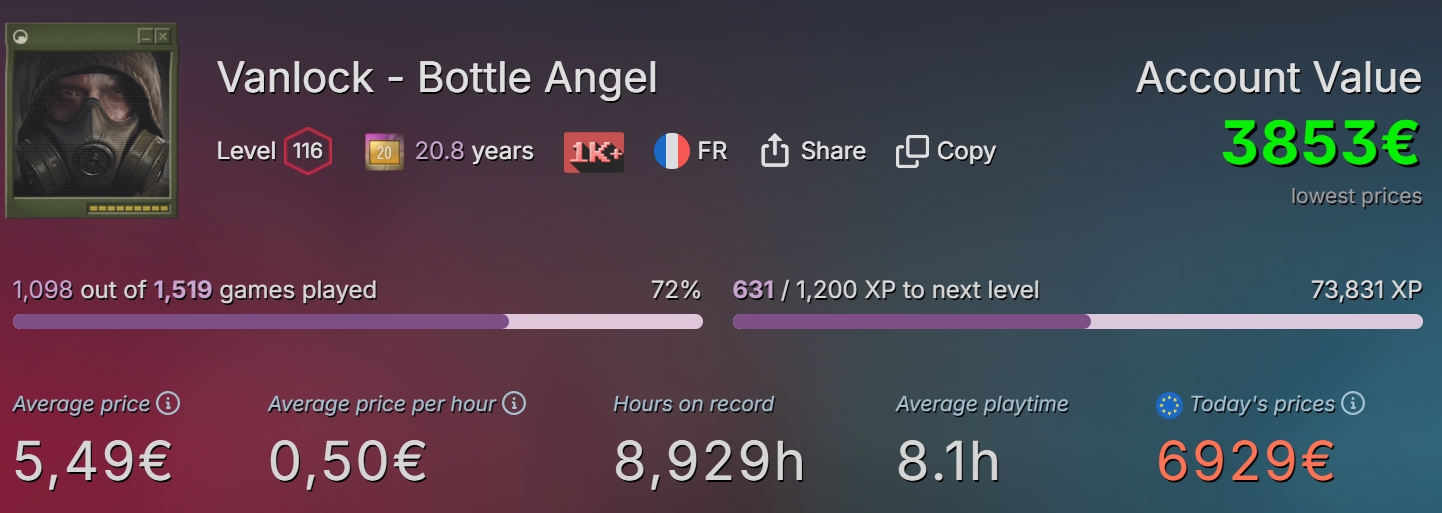The image size is (1442, 513).
Task: Click the Share text label
Action: 833,152
